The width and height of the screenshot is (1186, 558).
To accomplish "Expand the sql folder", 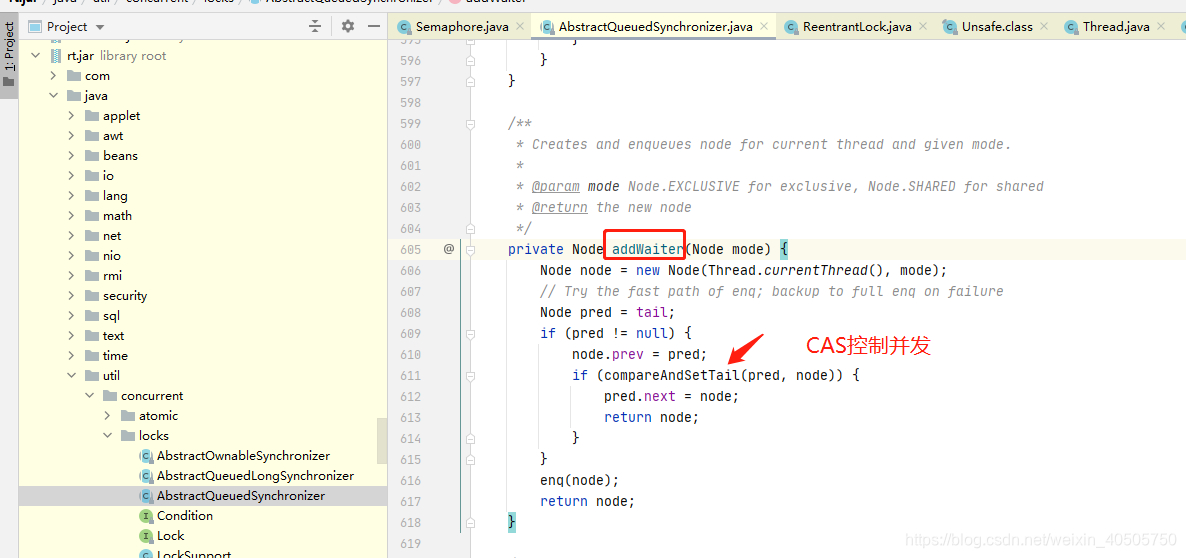I will click(71, 316).
